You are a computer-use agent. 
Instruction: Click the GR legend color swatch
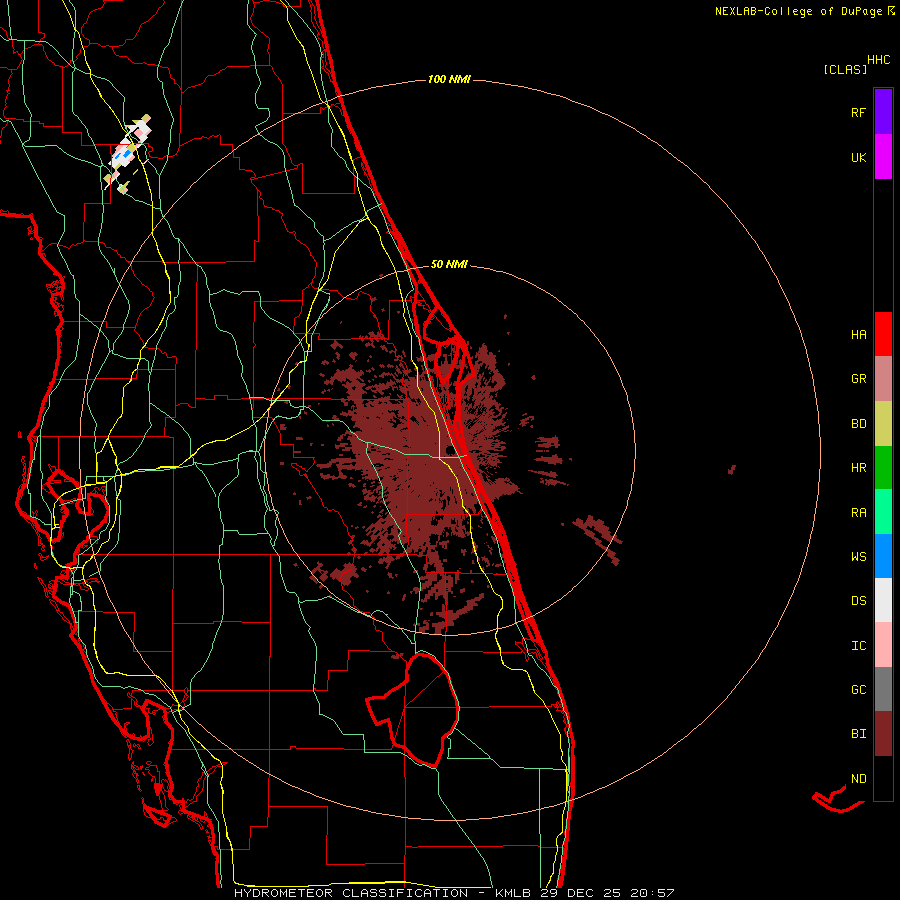click(x=883, y=379)
